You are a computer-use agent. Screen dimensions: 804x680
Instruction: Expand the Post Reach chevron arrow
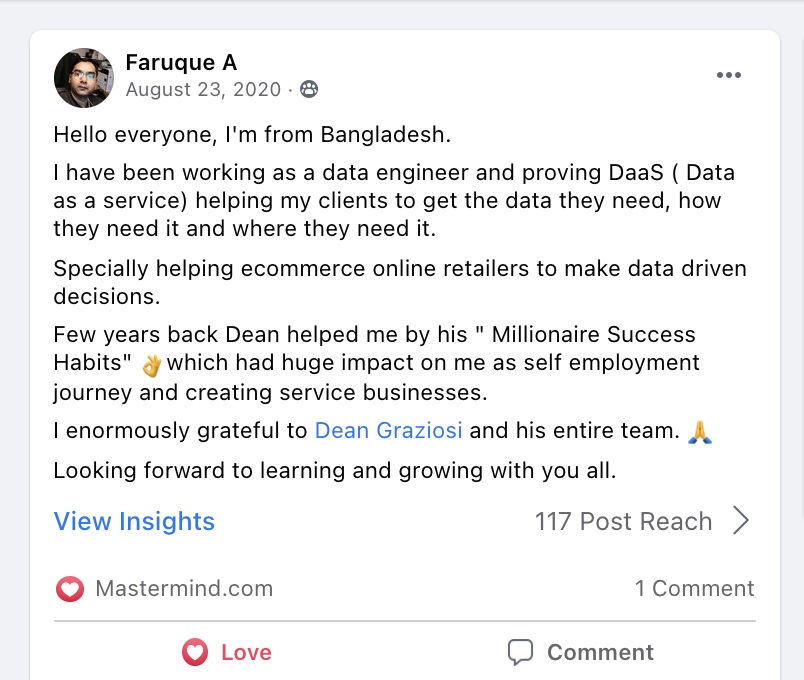tap(740, 521)
